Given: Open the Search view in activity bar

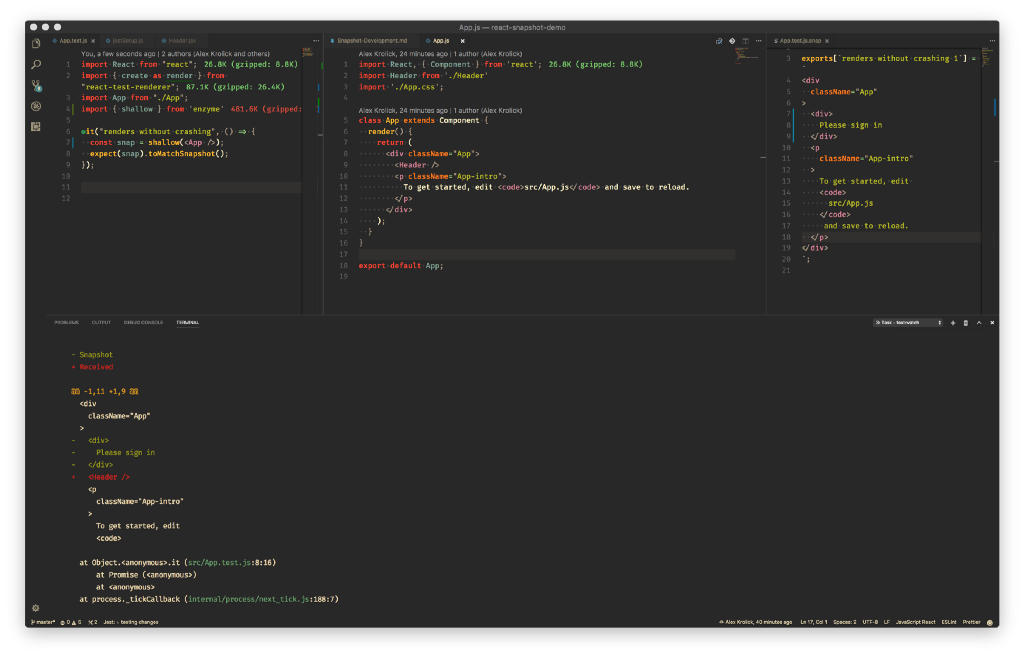Looking at the screenshot, I should (x=36, y=64).
